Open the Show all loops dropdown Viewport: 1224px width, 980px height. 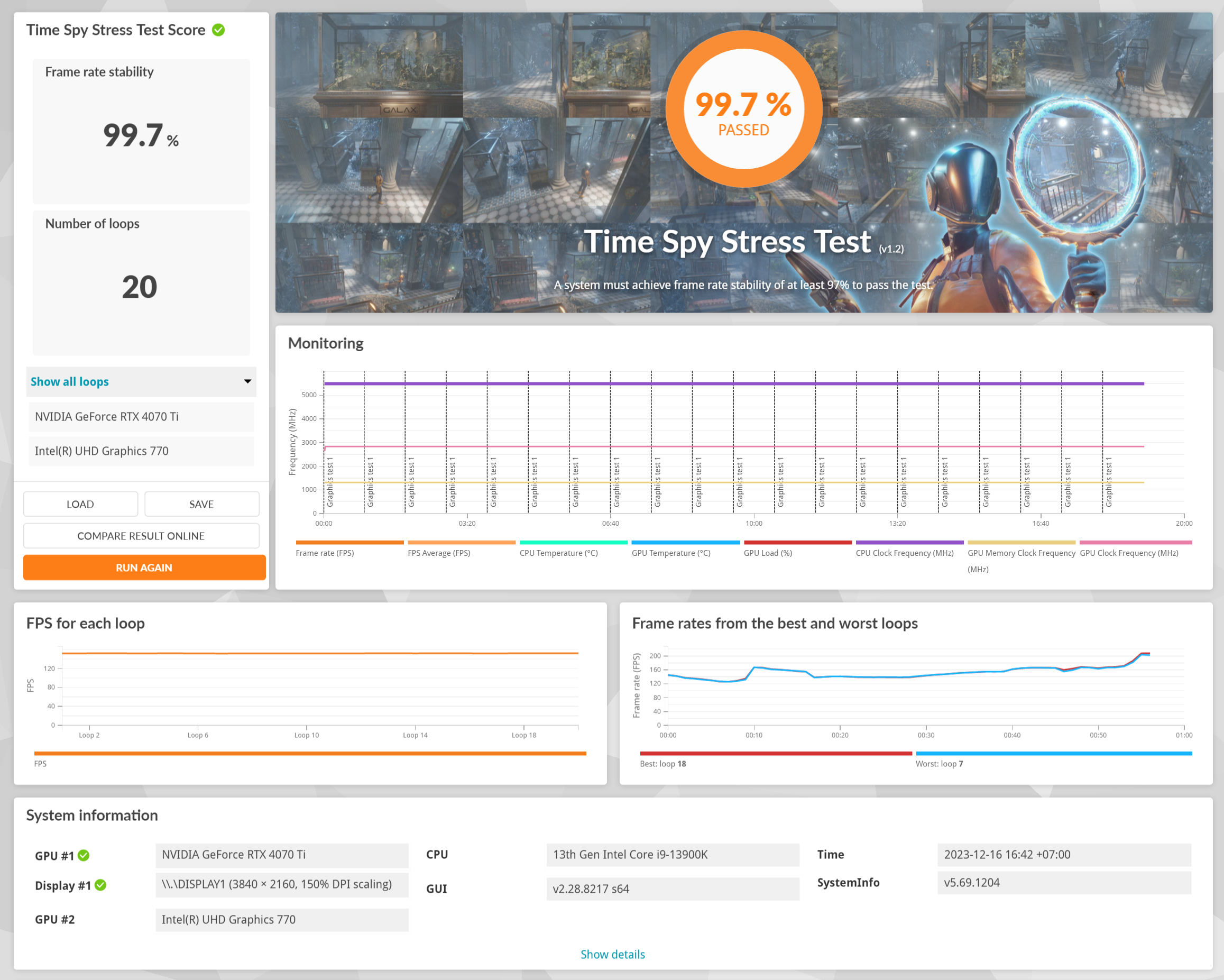point(141,381)
